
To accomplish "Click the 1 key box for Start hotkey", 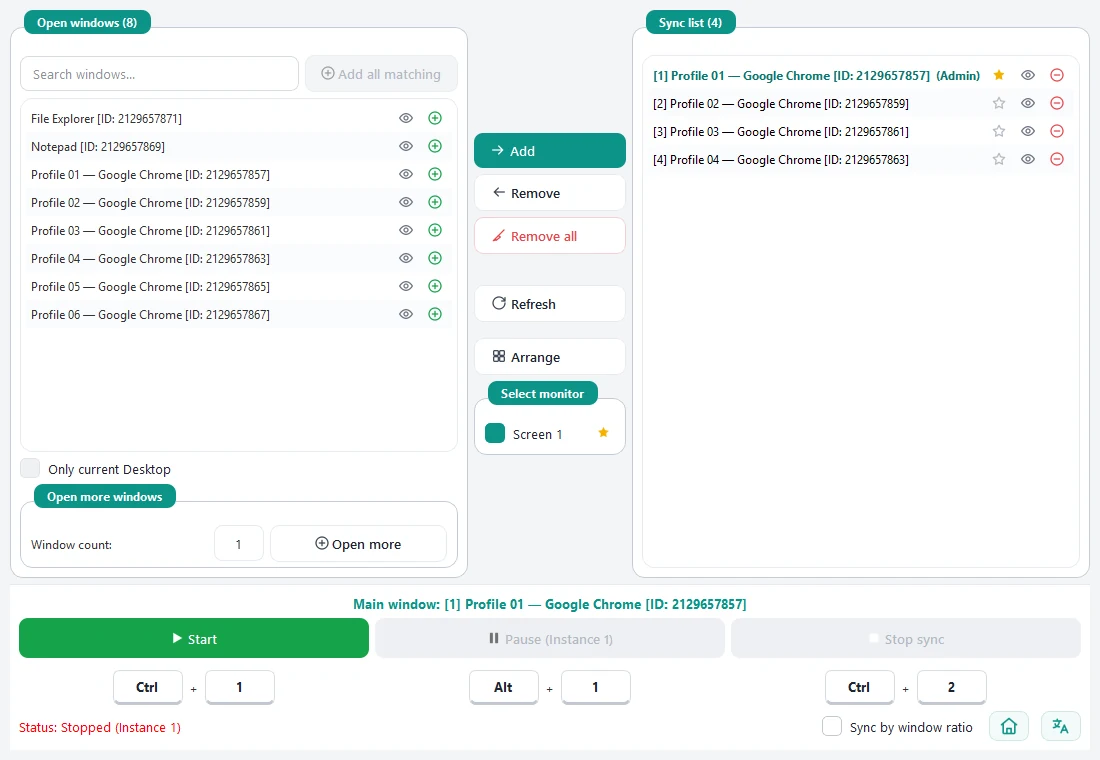I will (239, 687).
